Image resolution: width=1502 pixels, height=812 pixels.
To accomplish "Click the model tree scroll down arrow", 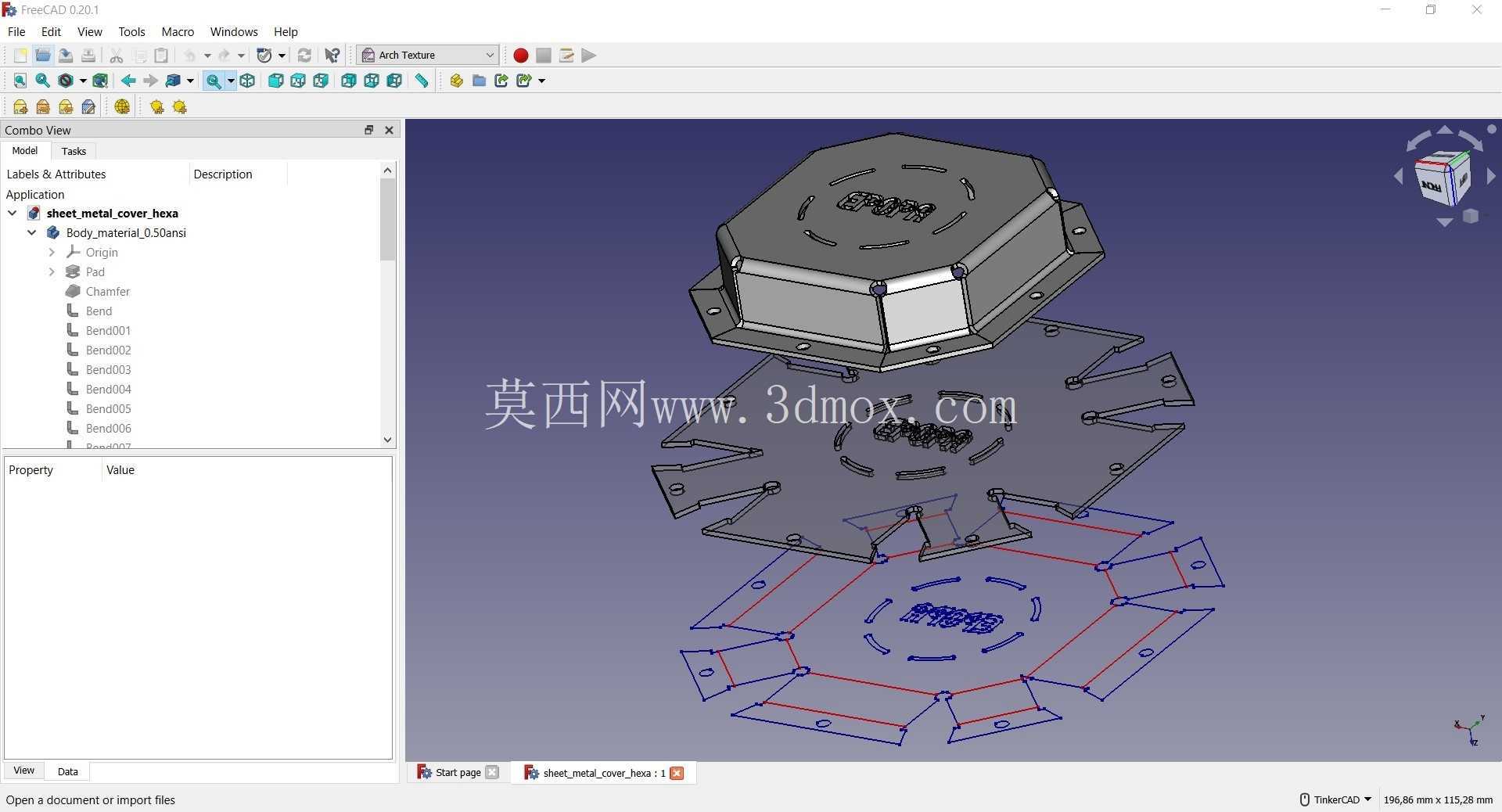I will (x=387, y=440).
